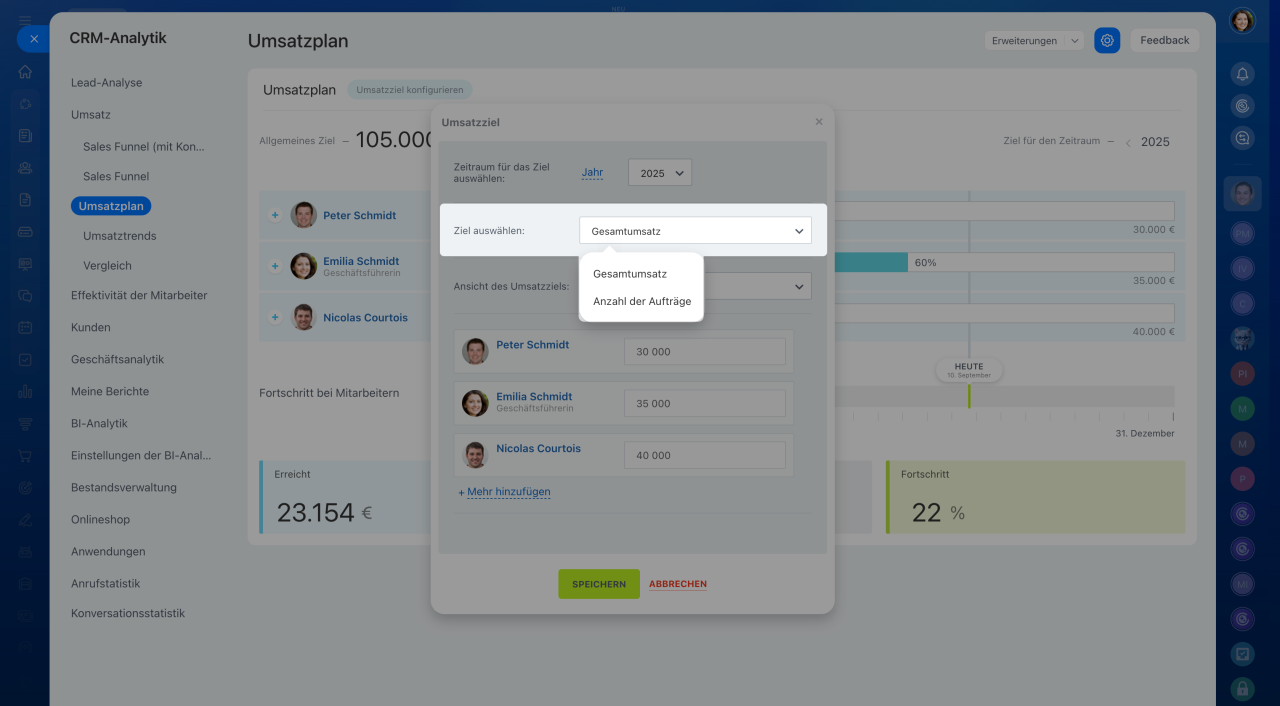The width and height of the screenshot is (1280, 706).
Task: Open Anrufstatistik menu item
Action: (x=105, y=583)
